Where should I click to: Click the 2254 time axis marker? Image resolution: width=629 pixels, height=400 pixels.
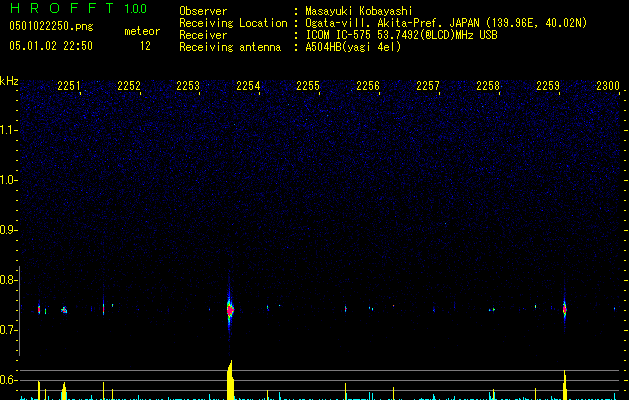[x=248, y=86]
